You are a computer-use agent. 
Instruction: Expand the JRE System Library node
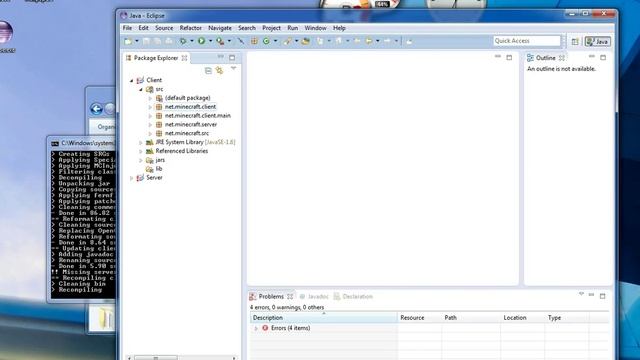[x=141, y=142]
